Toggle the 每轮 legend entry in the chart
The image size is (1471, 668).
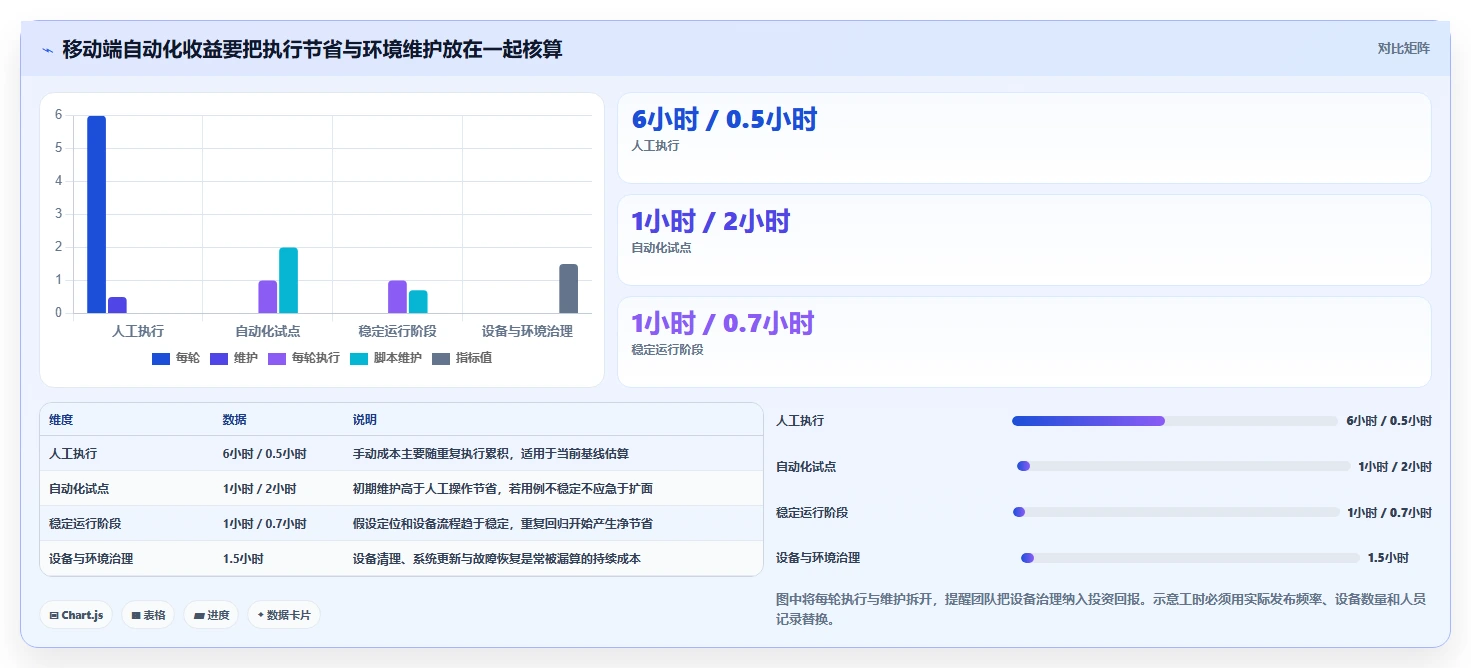click(175, 358)
